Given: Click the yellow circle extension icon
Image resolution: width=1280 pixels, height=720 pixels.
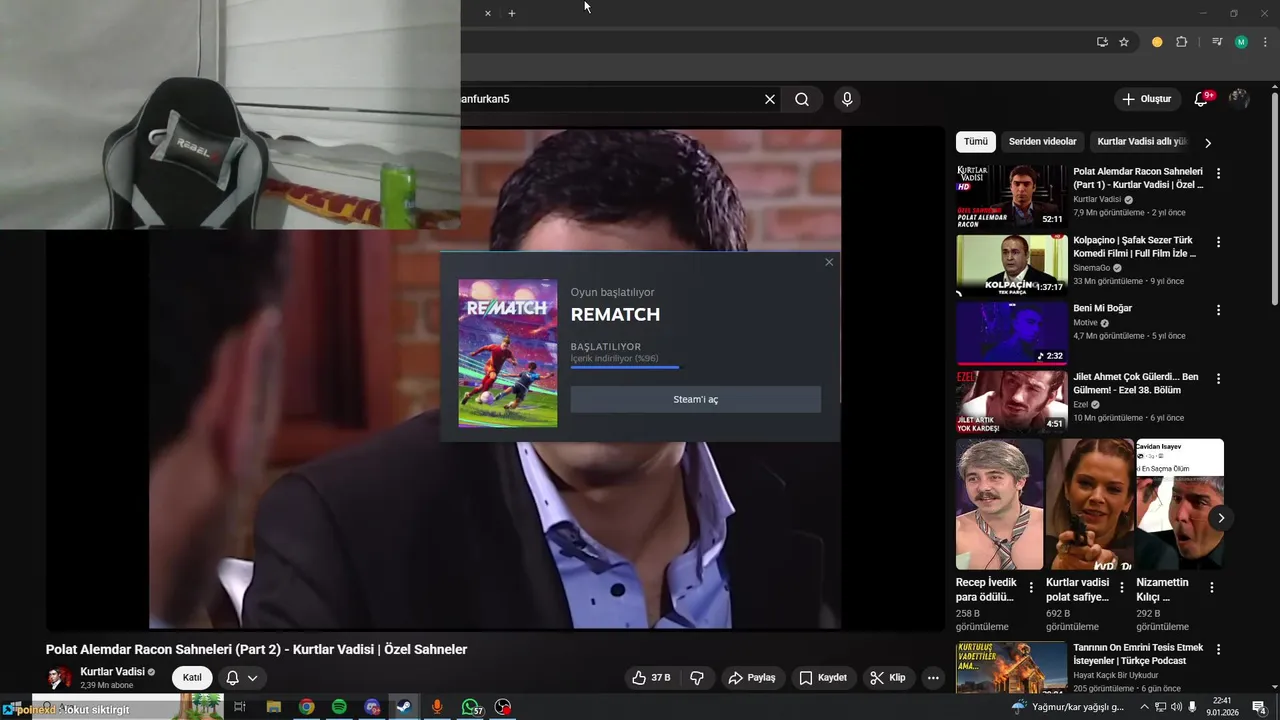Looking at the screenshot, I should [x=1157, y=42].
